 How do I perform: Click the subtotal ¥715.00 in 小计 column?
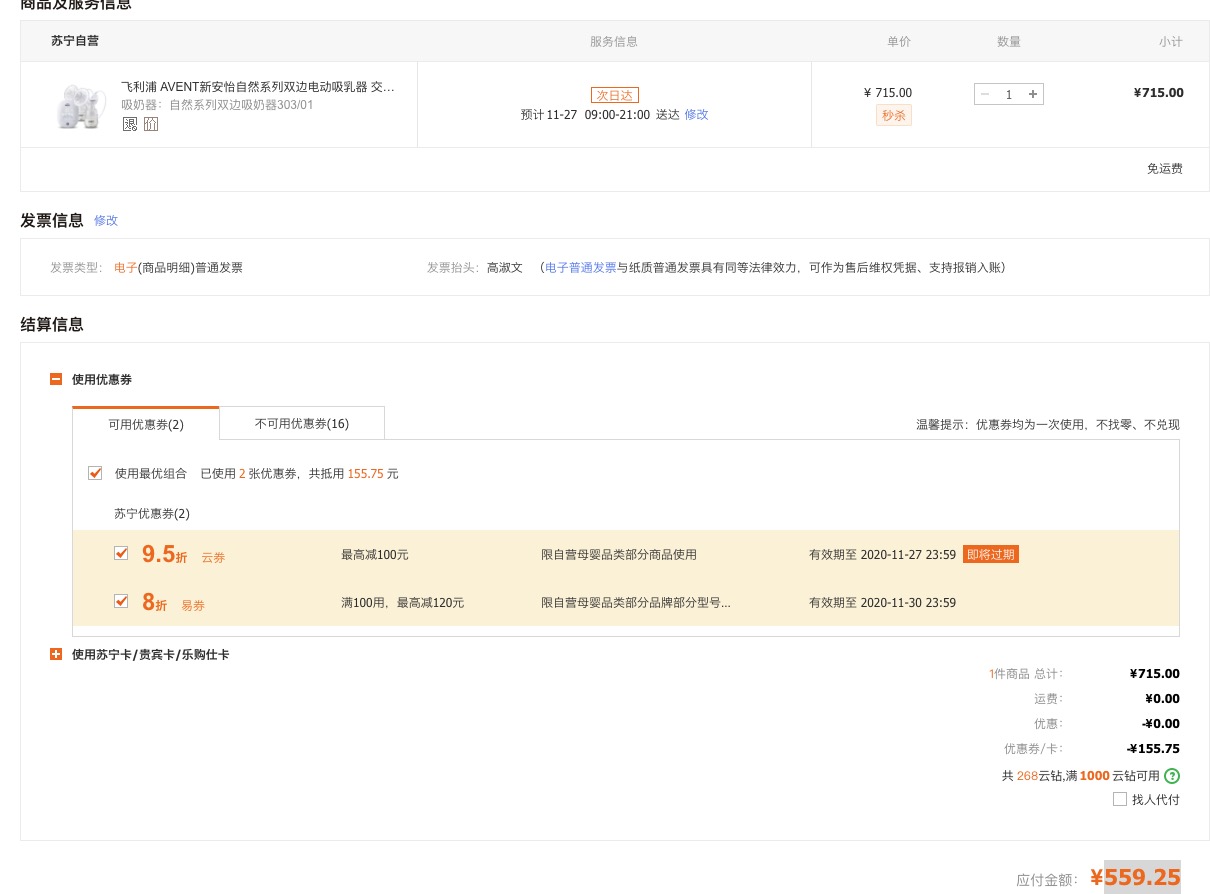click(1158, 93)
